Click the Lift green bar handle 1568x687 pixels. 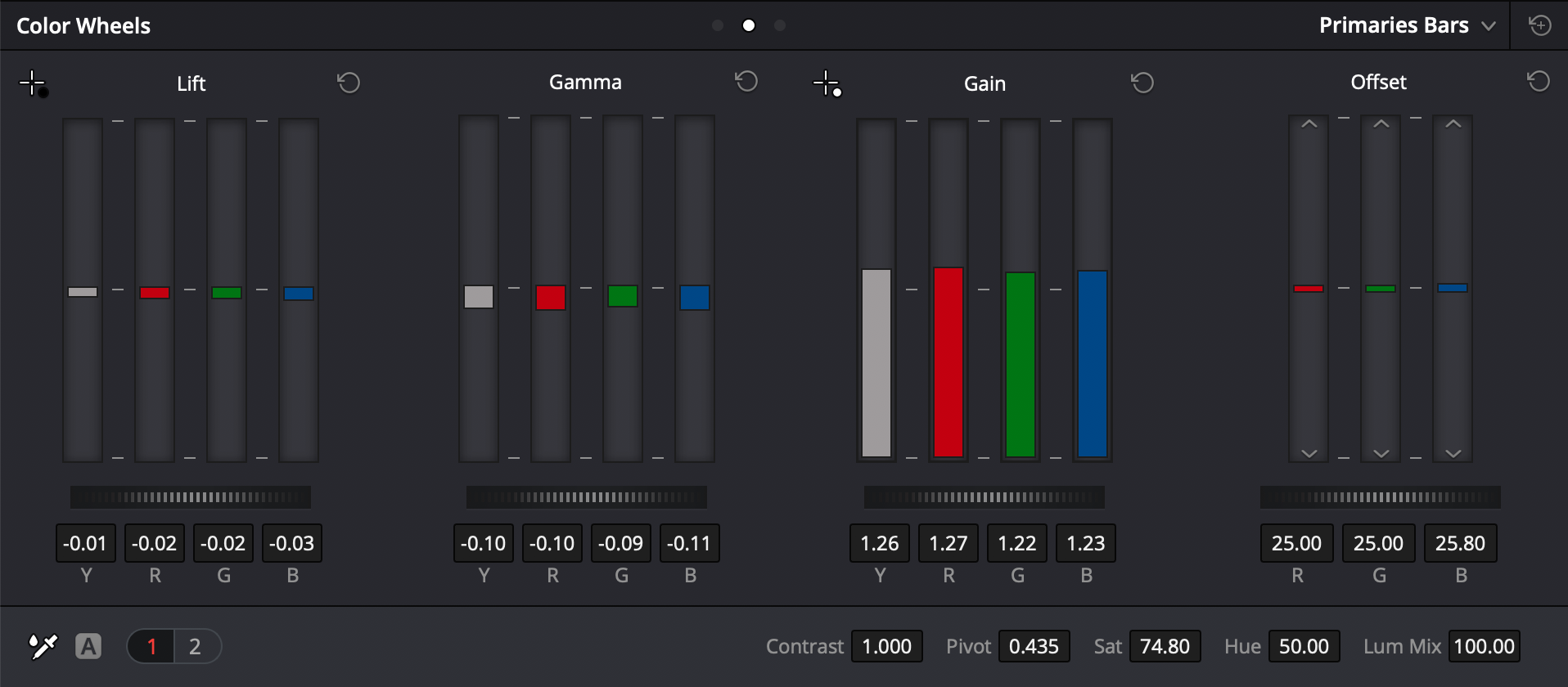[x=227, y=293]
